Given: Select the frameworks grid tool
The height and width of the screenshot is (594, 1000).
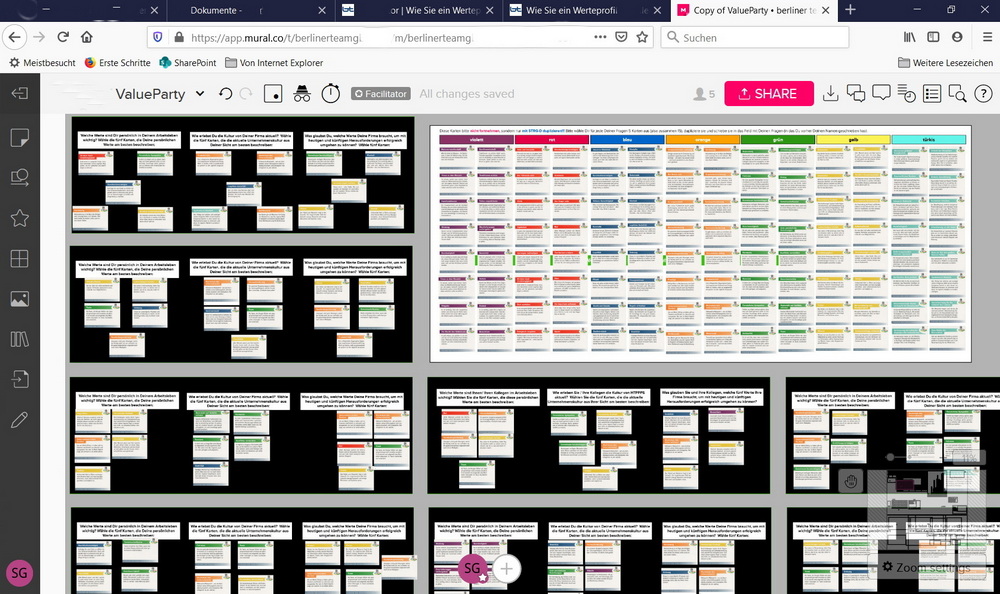Looking at the screenshot, I should [19, 259].
